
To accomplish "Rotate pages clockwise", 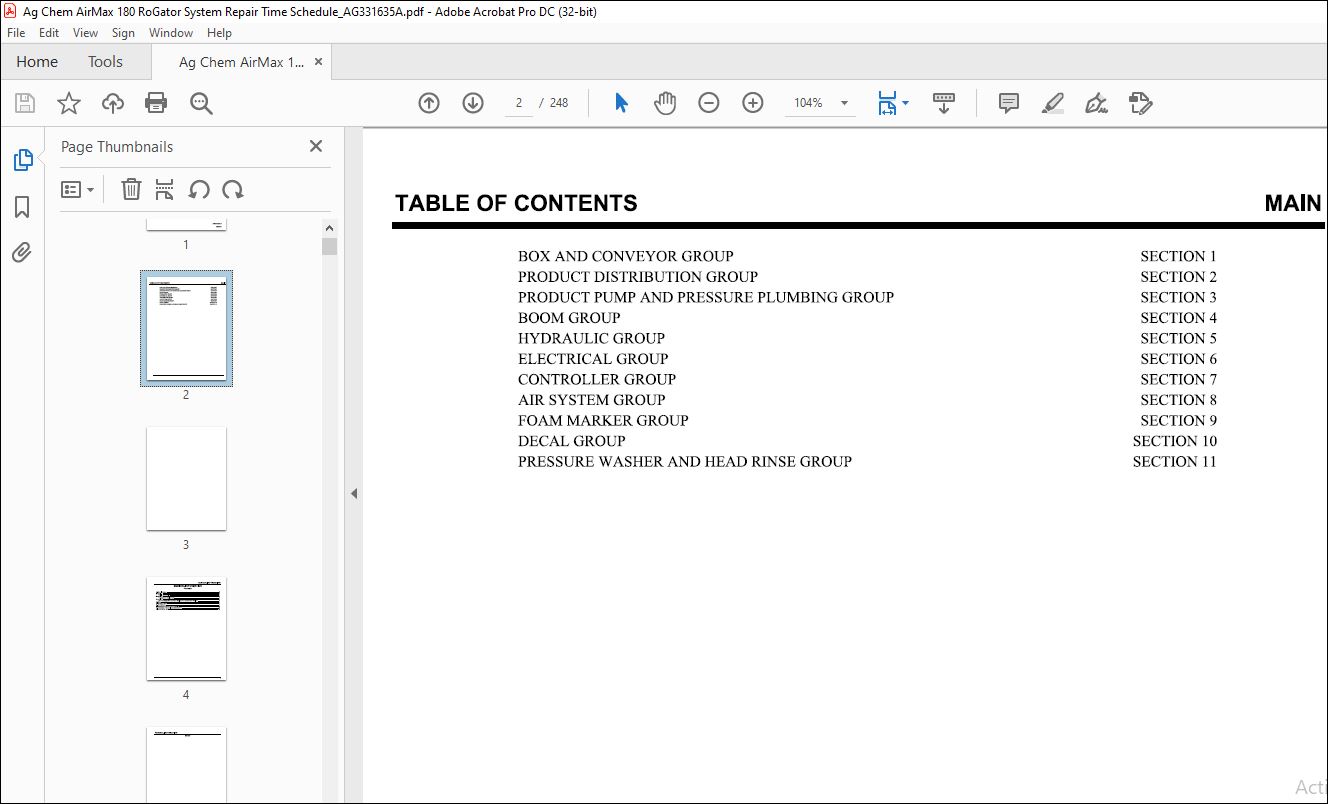I will [x=233, y=189].
